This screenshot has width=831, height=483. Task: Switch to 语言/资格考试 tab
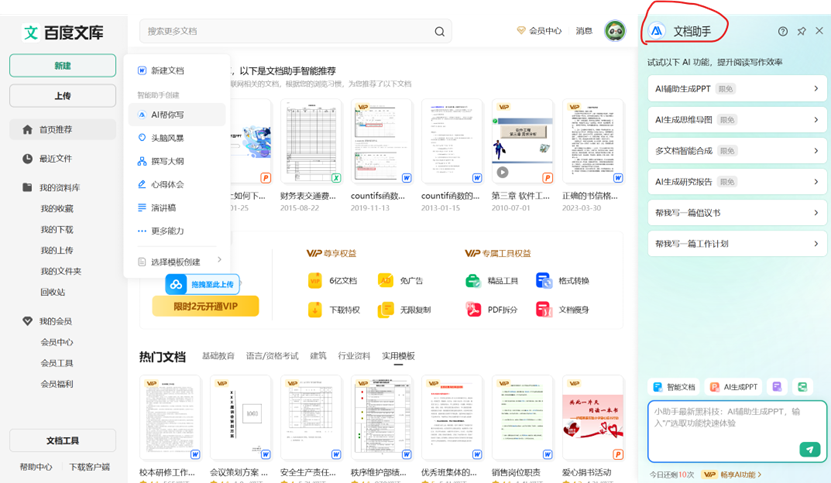click(272, 356)
